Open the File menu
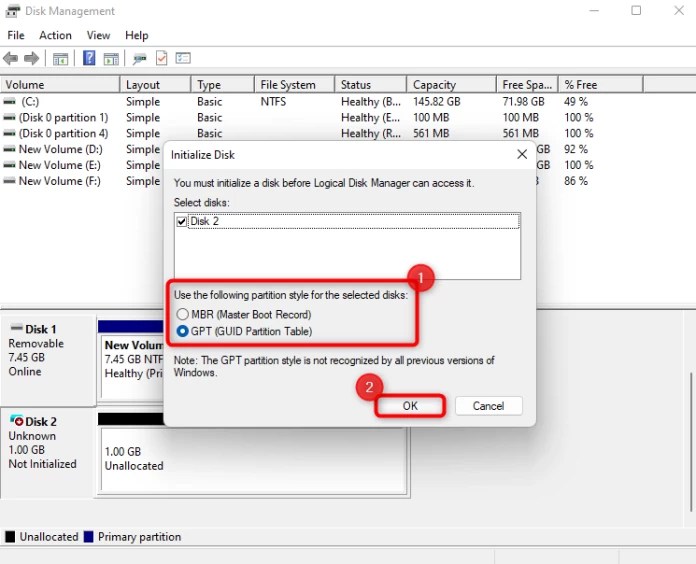Viewport: 696px width, 564px height. (16, 35)
